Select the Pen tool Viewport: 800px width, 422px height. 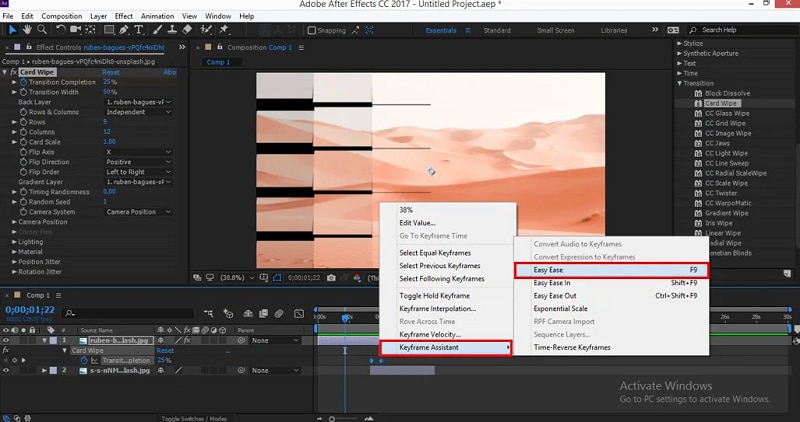point(123,30)
